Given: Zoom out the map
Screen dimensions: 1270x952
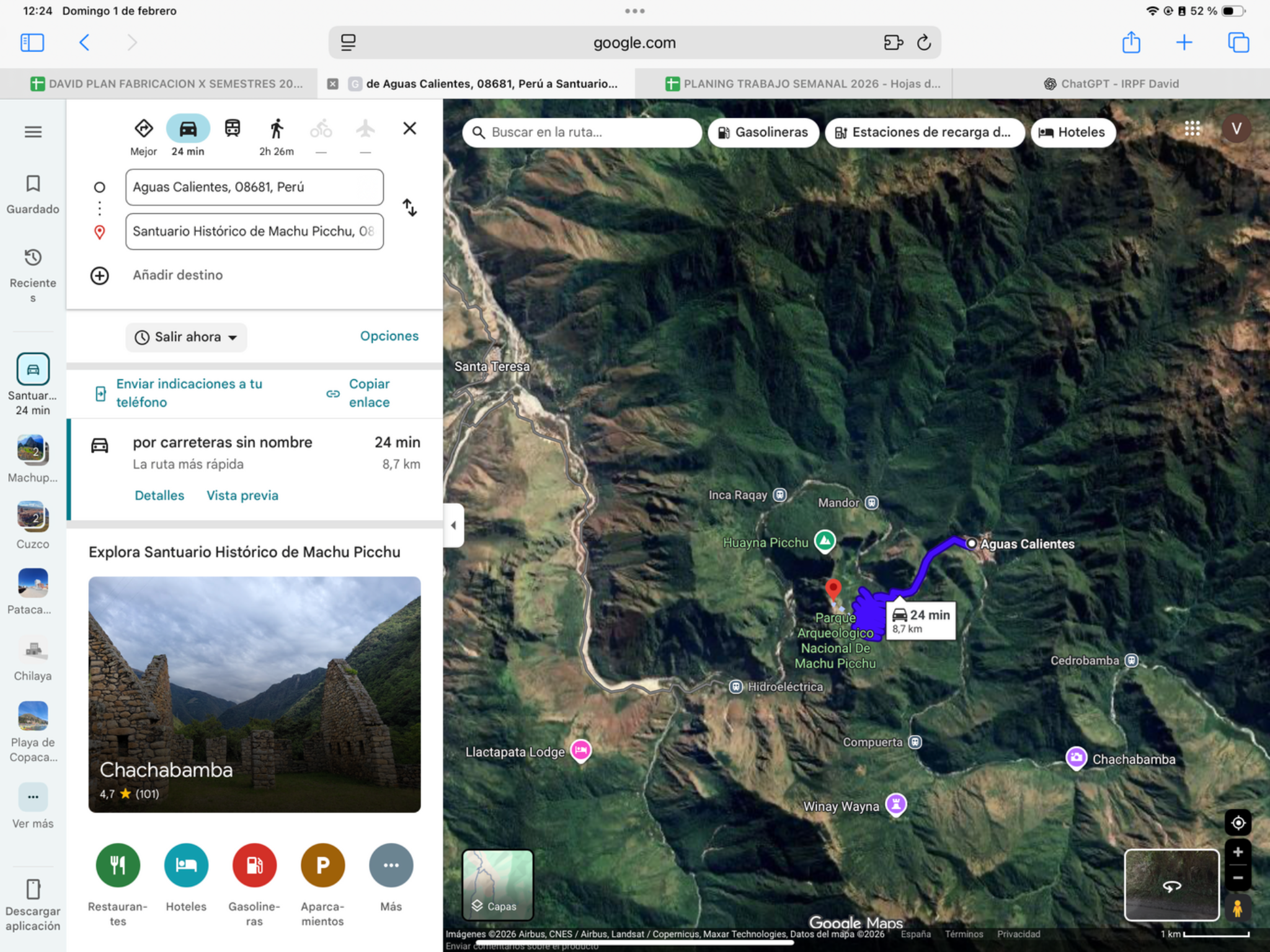Looking at the screenshot, I should (x=1238, y=878).
